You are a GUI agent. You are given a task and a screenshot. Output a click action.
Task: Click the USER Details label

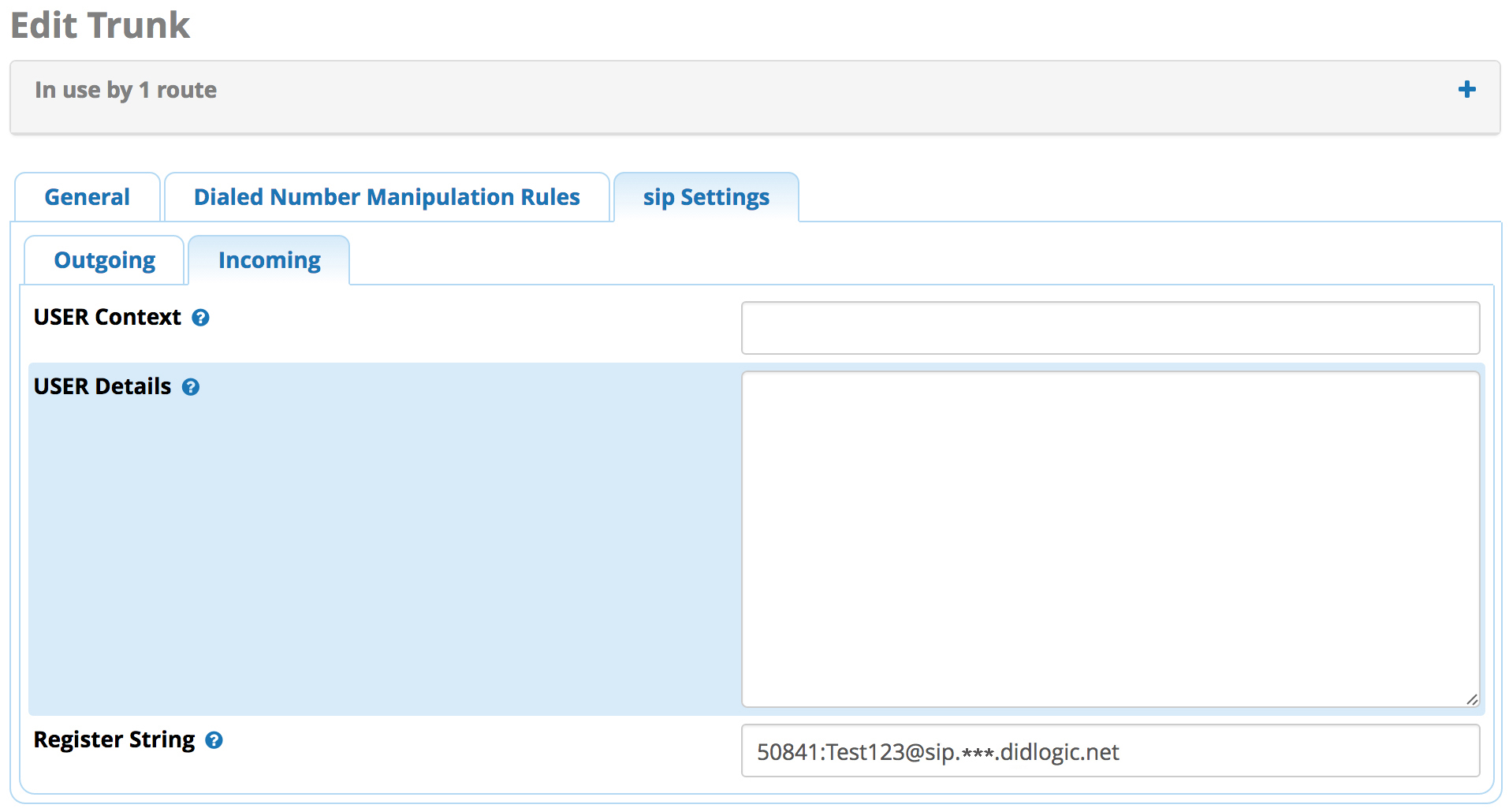tap(101, 386)
